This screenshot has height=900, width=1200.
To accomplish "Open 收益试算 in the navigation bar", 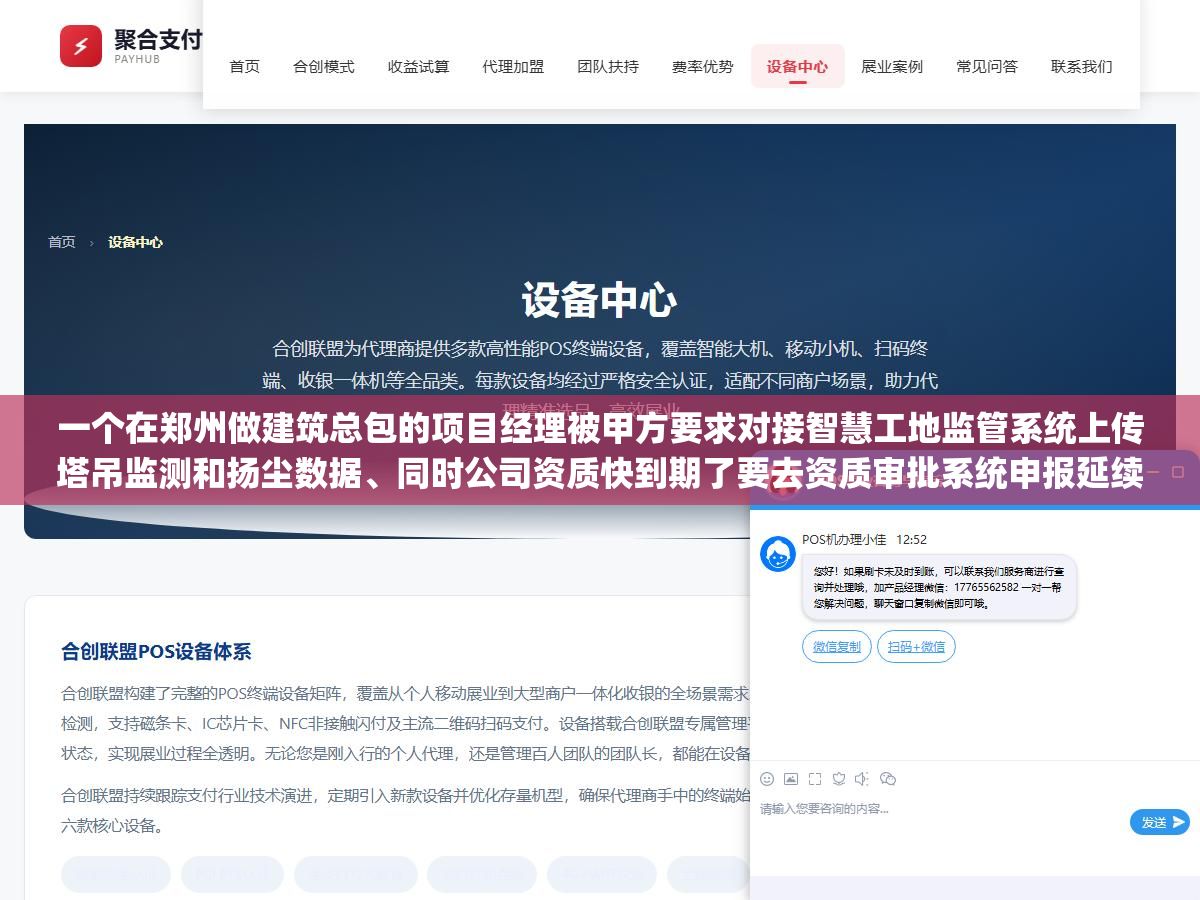I will pos(419,67).
